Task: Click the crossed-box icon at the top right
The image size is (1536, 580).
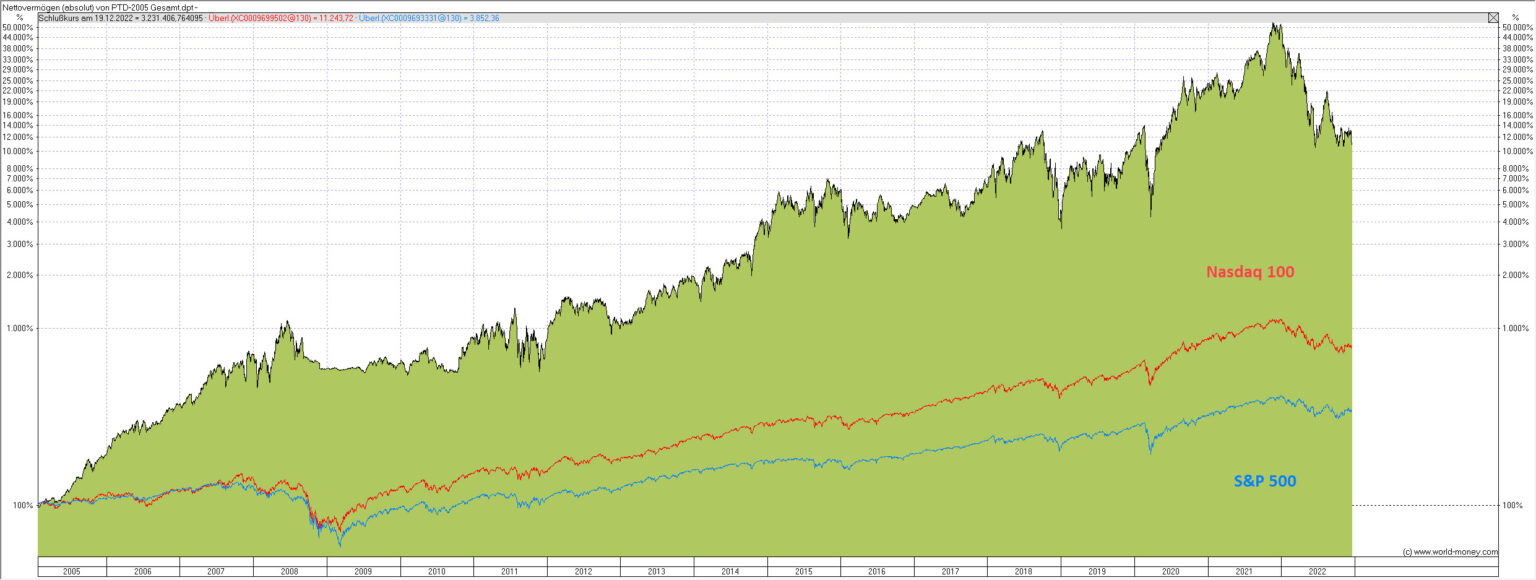Action: point(1493,18)
